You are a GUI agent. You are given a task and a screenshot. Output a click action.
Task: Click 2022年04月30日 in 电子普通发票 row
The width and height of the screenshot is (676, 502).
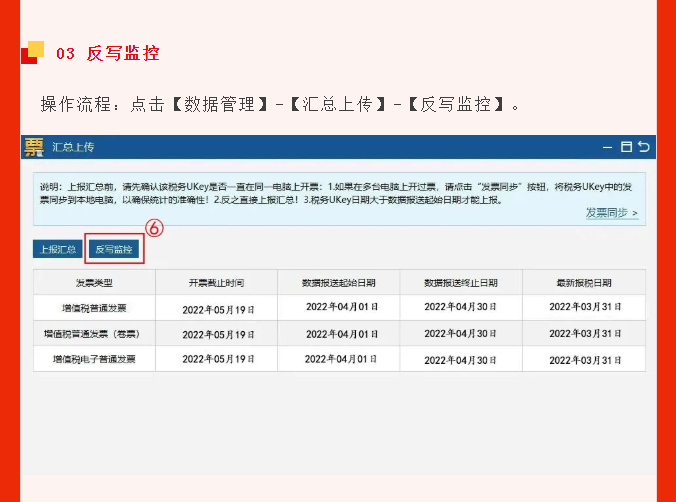click(x=460, y=360)
